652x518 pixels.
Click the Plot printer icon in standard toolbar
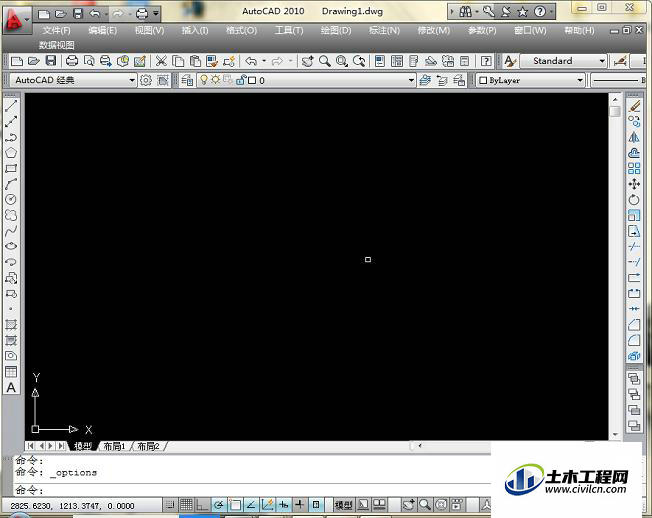coord(72,61)
